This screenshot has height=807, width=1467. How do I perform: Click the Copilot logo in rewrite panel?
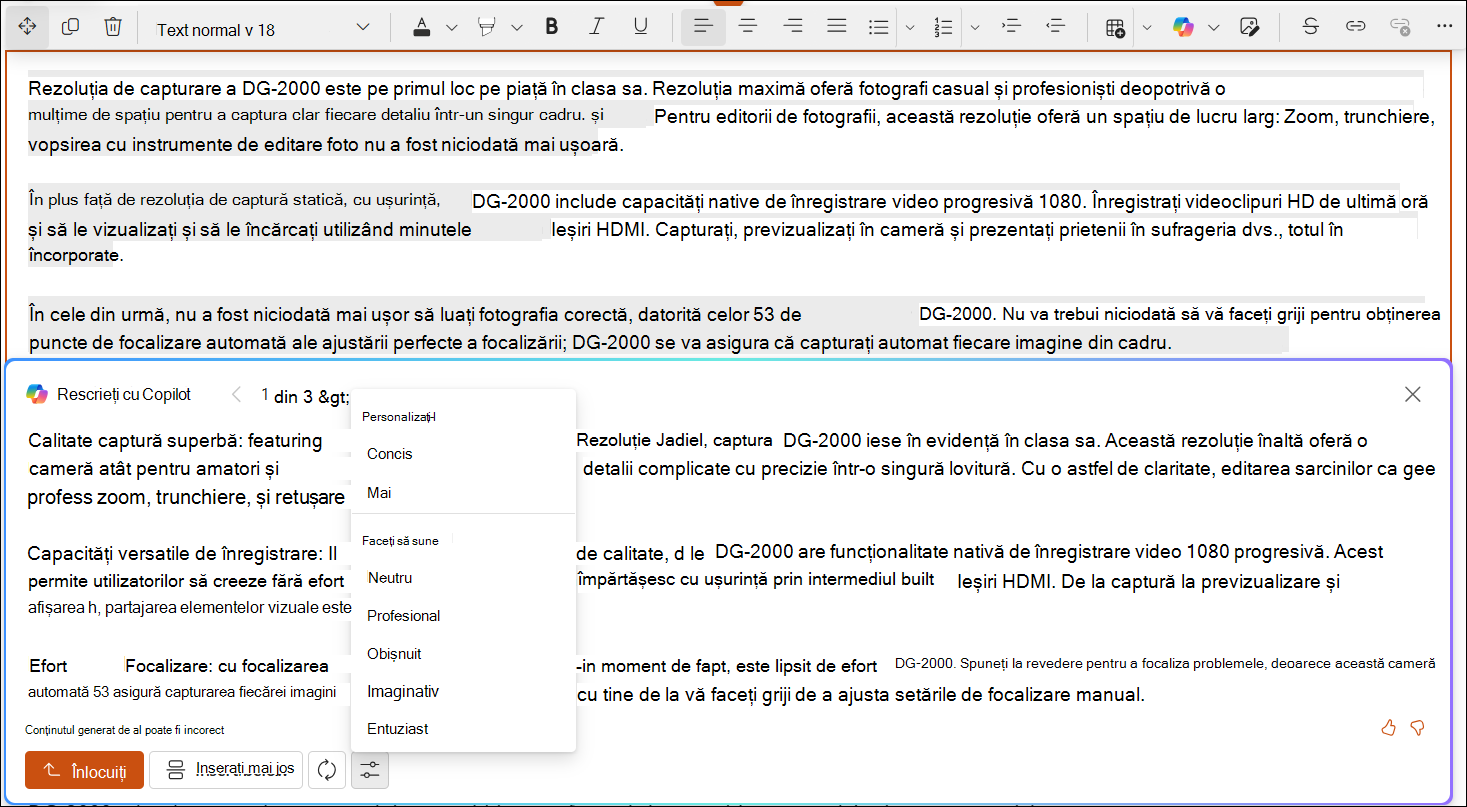37,394
